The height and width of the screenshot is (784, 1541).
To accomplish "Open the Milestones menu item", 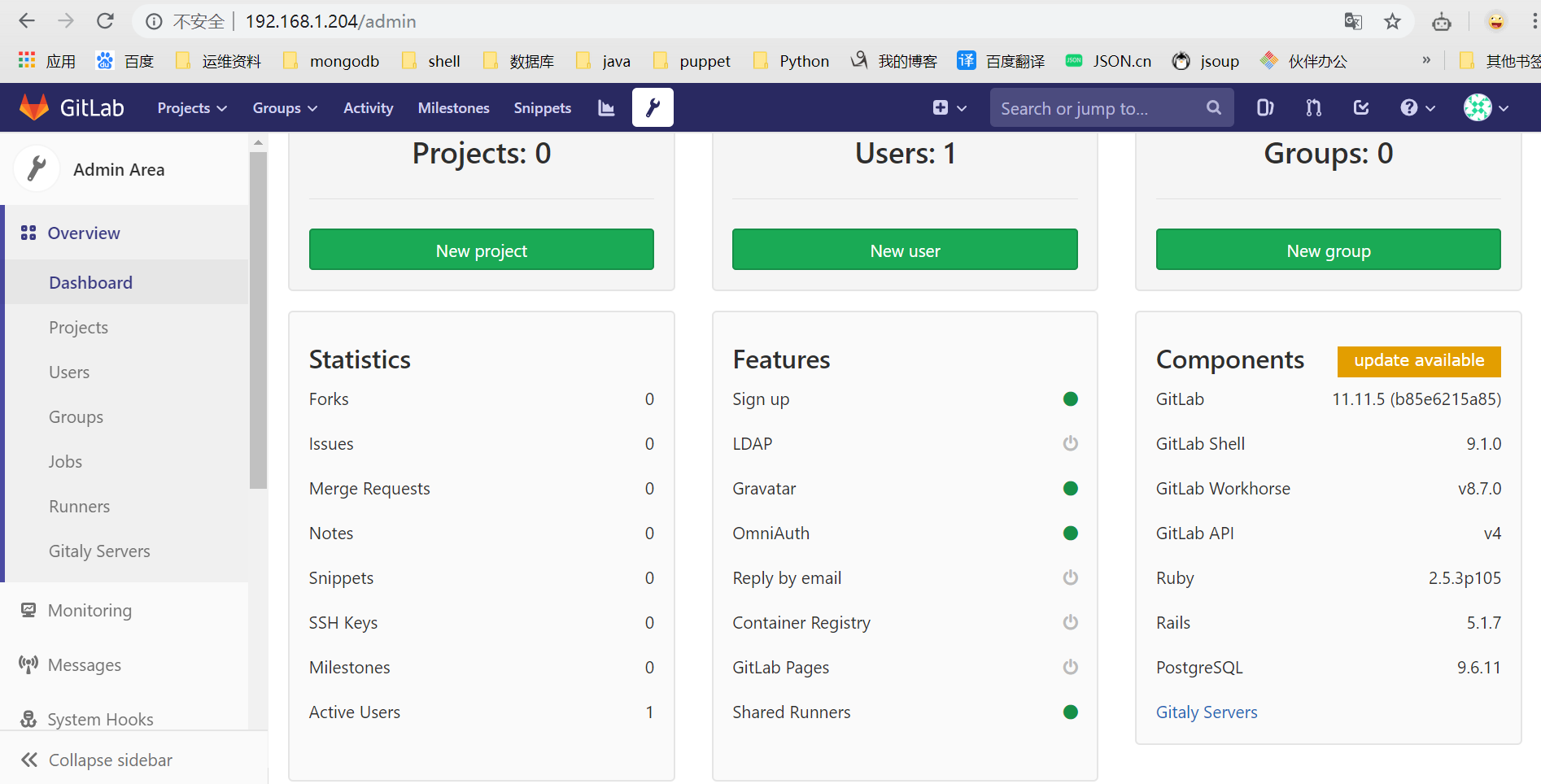I will pyautogui.click(x=453, y=107).
